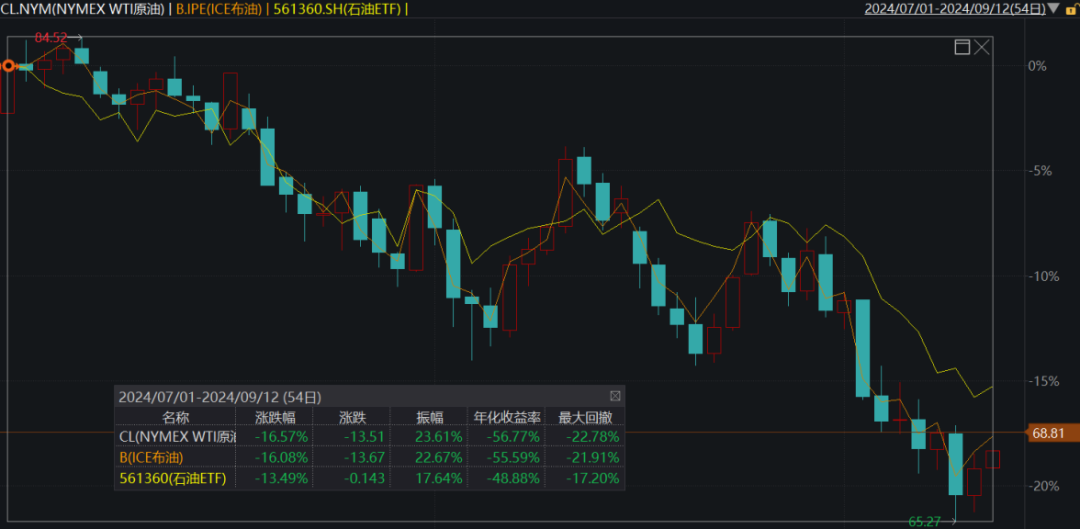This screenshot has height=529, width=1080.
Task: Click the -13.51 price change cell
Action: pyautogui.click(x=366, y=436)
